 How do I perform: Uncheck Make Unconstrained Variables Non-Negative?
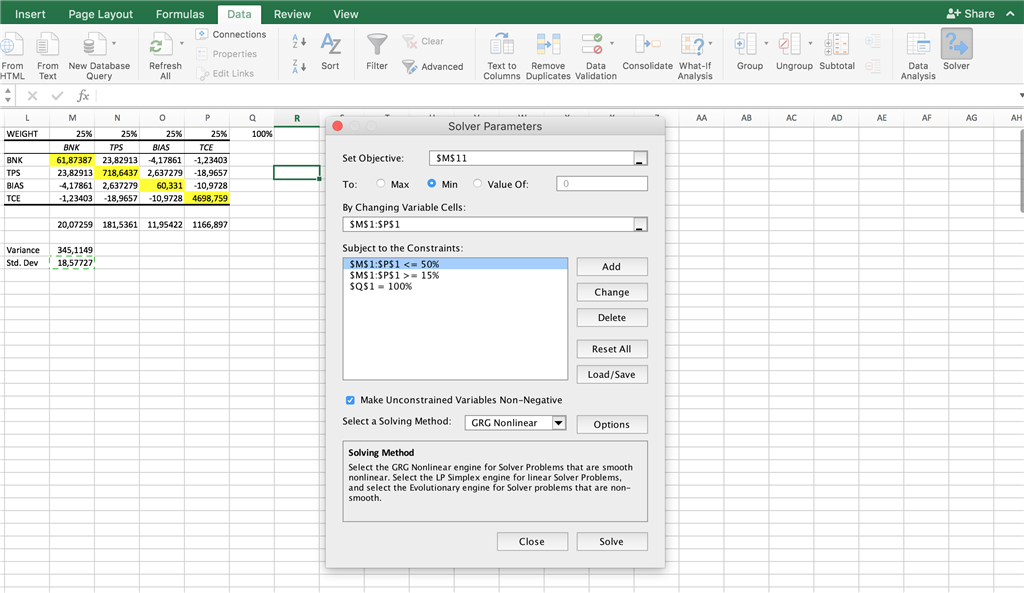point(350,400)
